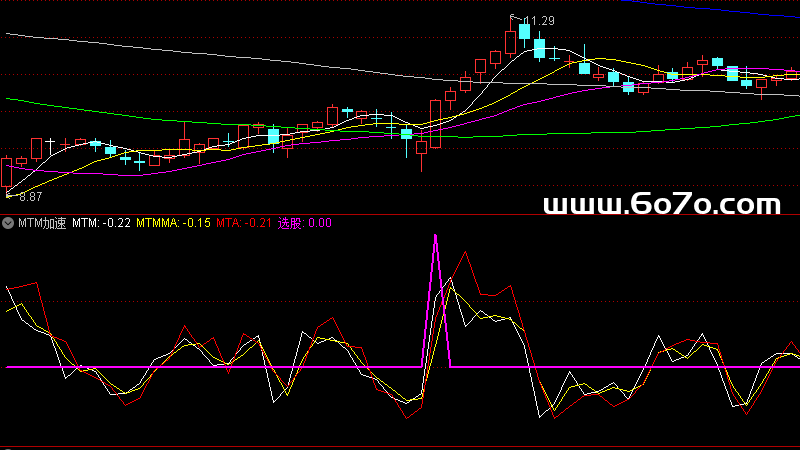Select the yellow MTMMA: -0.15 value label
This screenshot has height=450, width=800.
173,224
